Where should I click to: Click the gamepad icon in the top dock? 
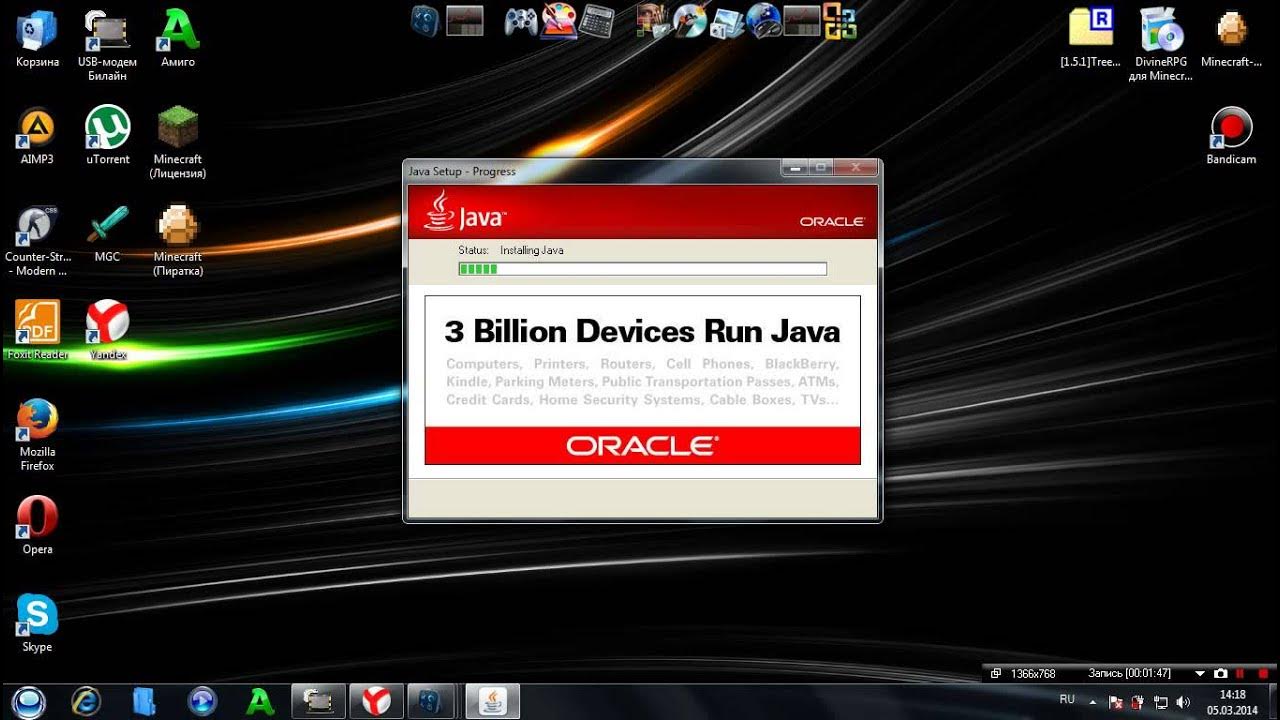[x=520, y=21]
